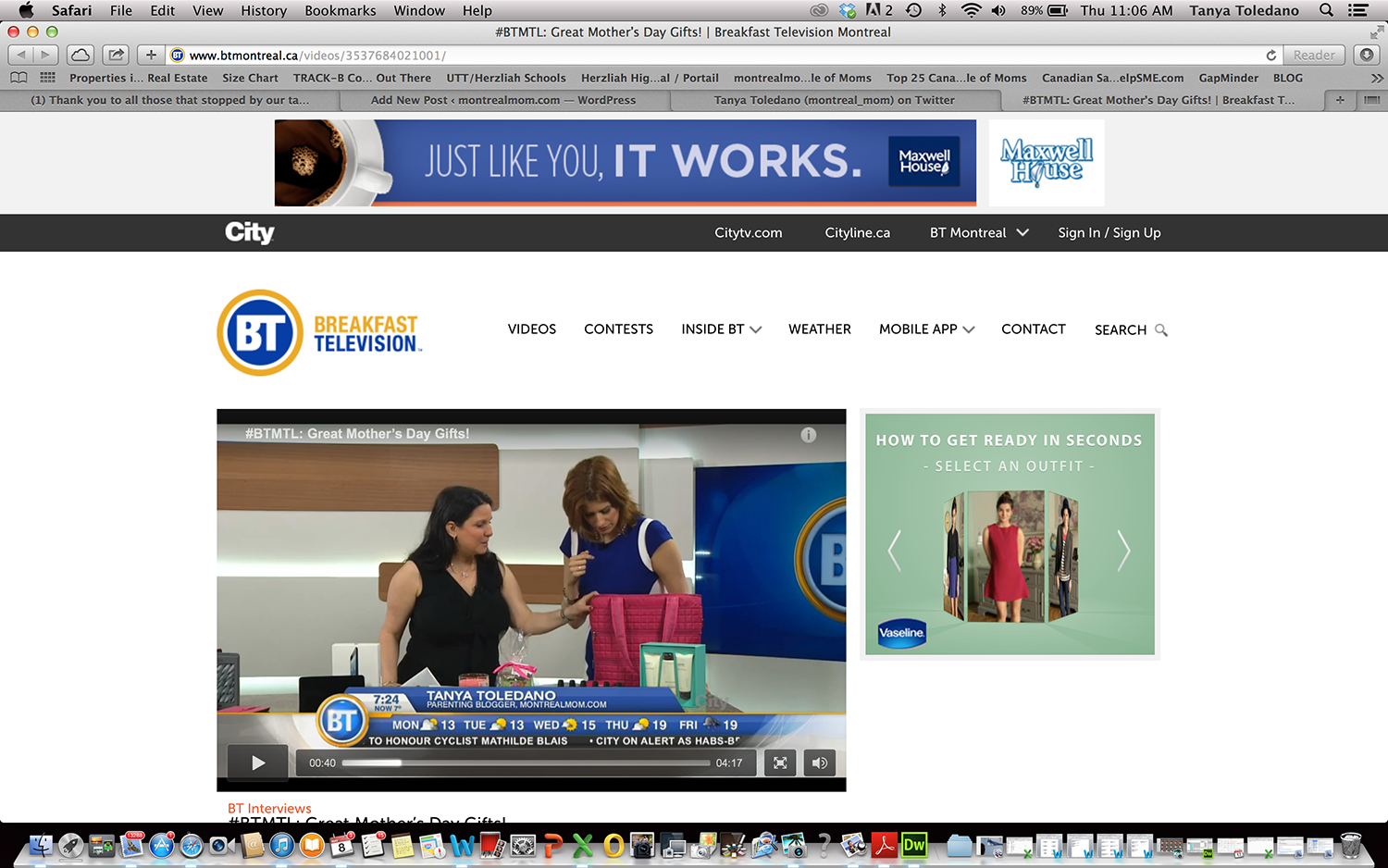Screen dimensions: 1388x868
Task: Click the Sign In / Sign Up link
Action: click(1109, 233)
